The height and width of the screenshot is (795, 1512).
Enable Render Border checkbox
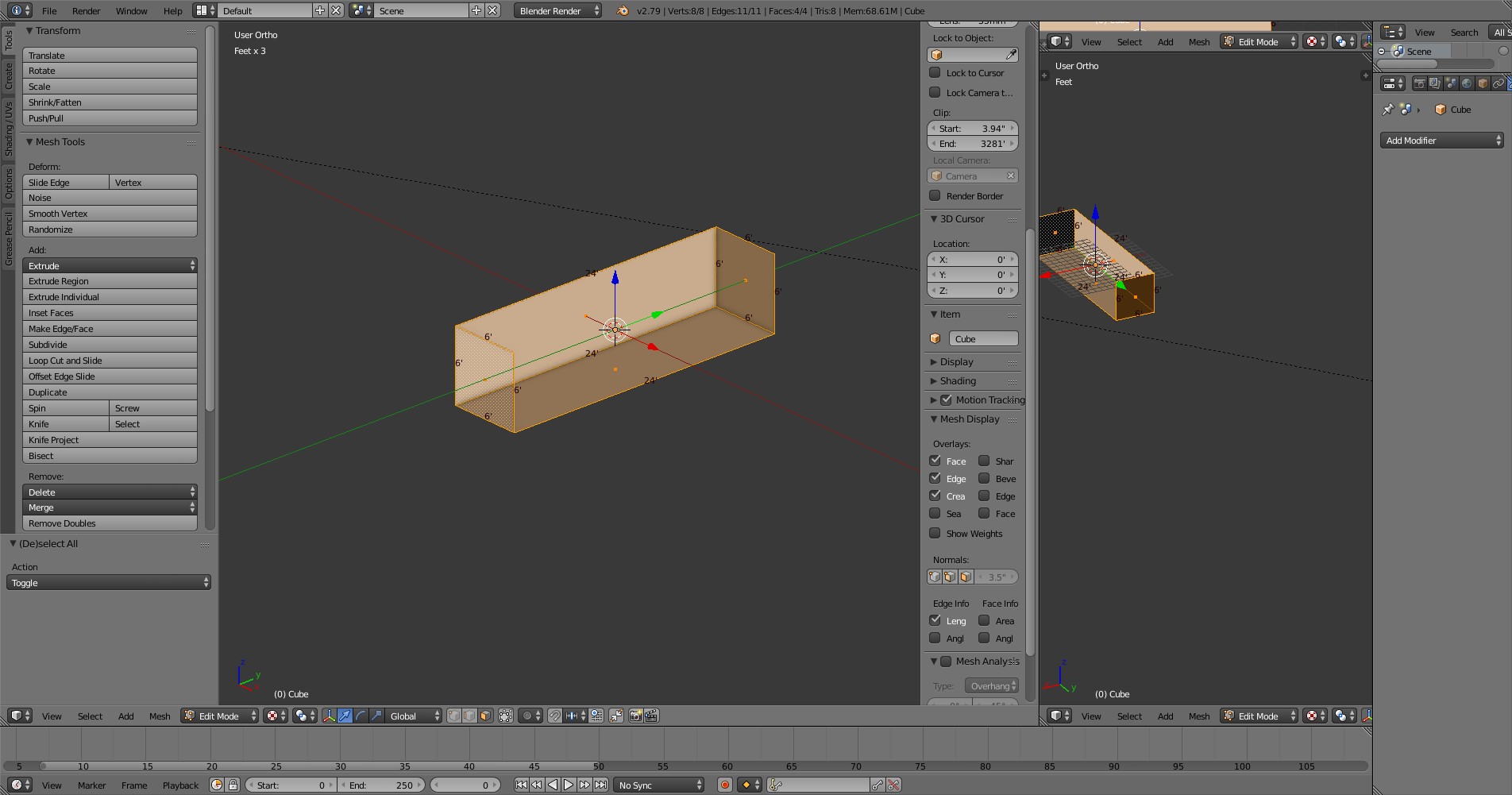pyautogui.click(x=935, y=195)
